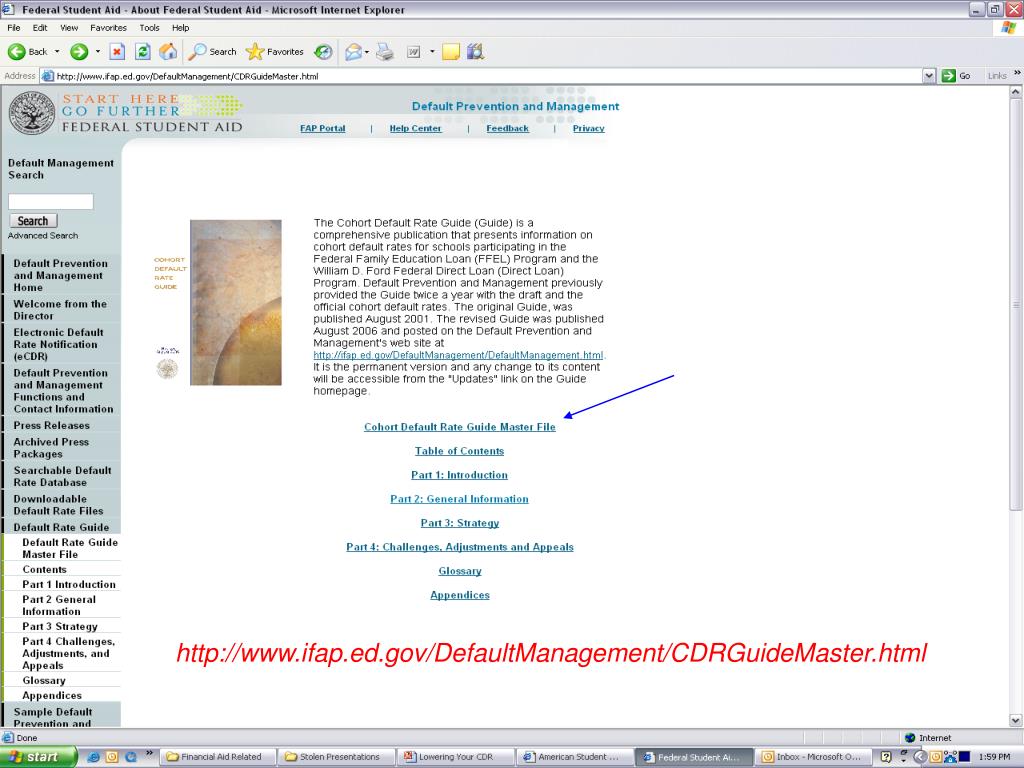This screenshot has height=768, width=1024.
Task: Open Default Prevention and Management Home
Action: click(x=61, y=276)
